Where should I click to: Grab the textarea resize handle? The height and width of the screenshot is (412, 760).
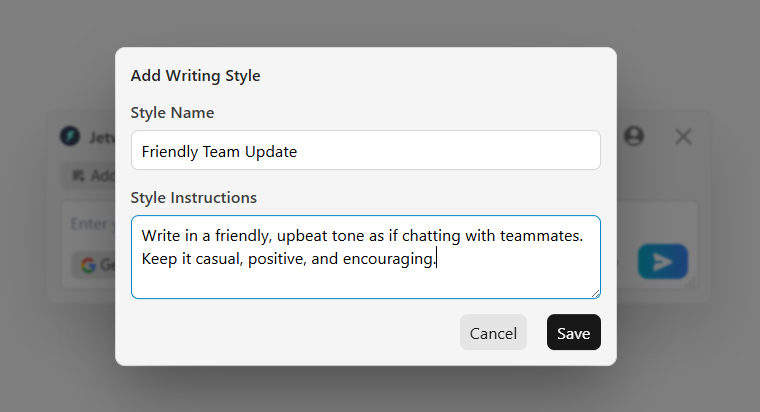coord(596,294)
